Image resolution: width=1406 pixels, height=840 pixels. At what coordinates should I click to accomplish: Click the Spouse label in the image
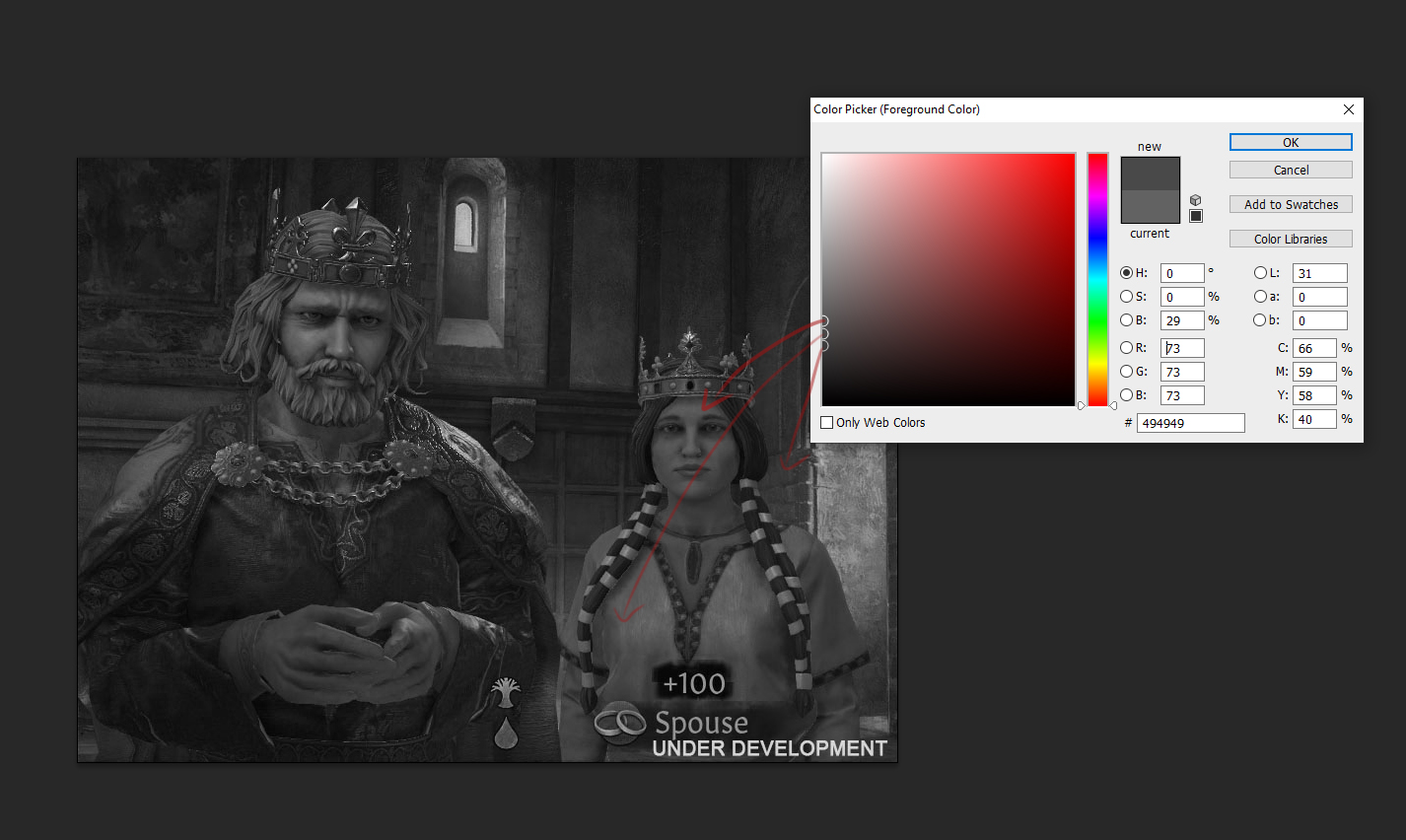(x=701, y=724)
